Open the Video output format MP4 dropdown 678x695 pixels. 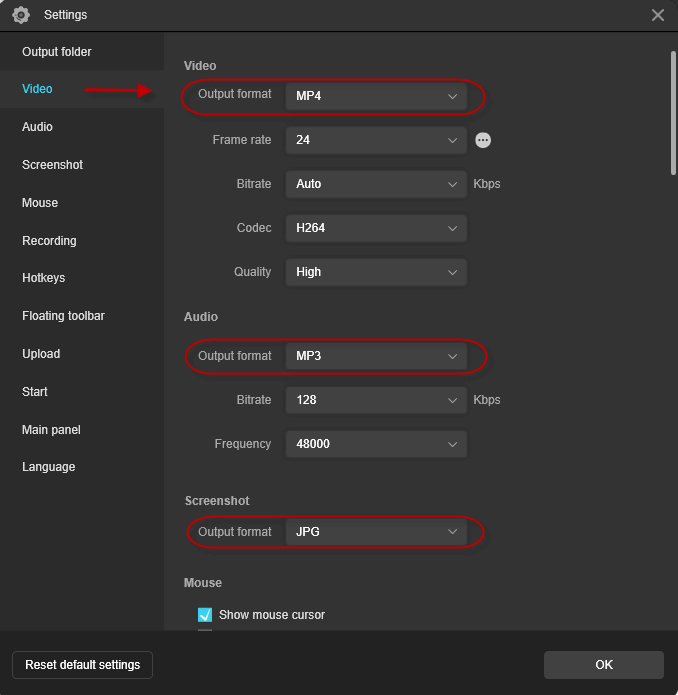pyautogui.click(x=376, y=97)
